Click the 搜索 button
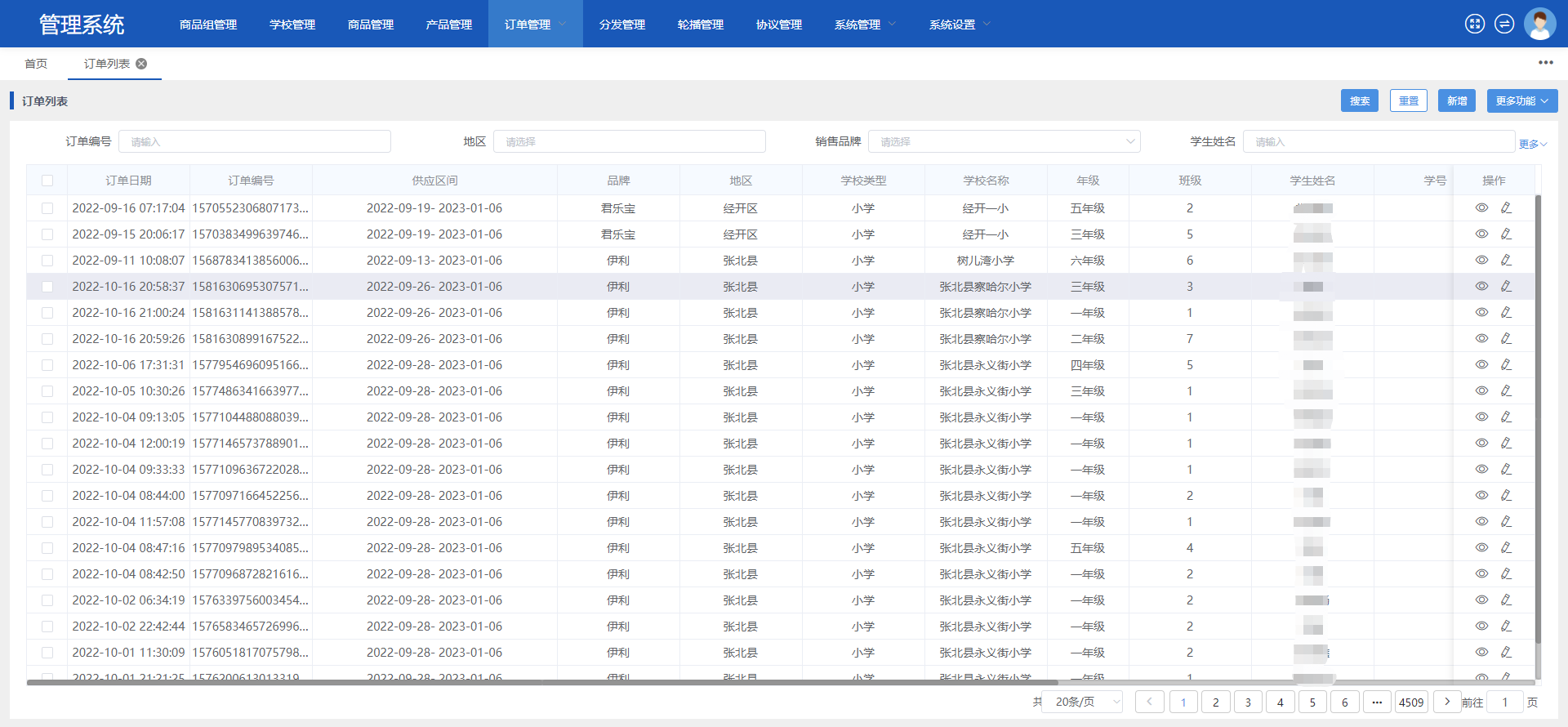The height and width of the screenshot is (727, 1568). tap(1360, 100)
